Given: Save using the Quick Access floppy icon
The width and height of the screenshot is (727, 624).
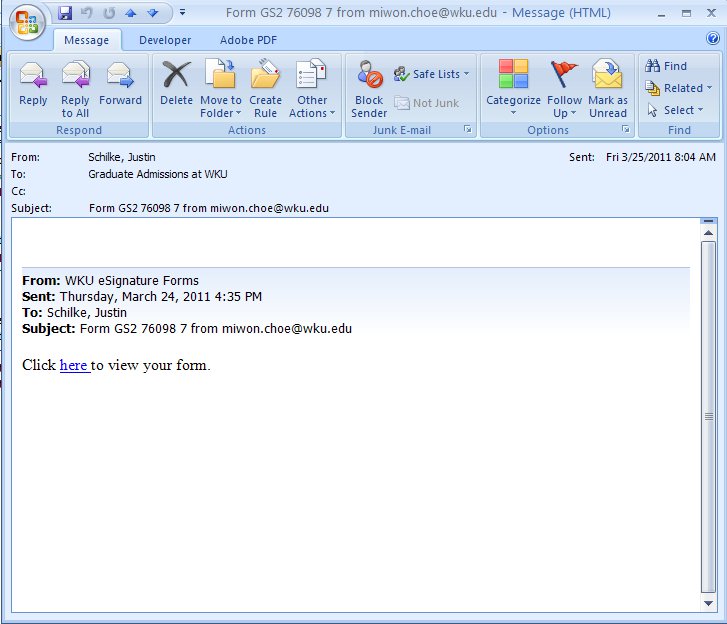Looking at the screenshot, I should click(x=65, y=13).
